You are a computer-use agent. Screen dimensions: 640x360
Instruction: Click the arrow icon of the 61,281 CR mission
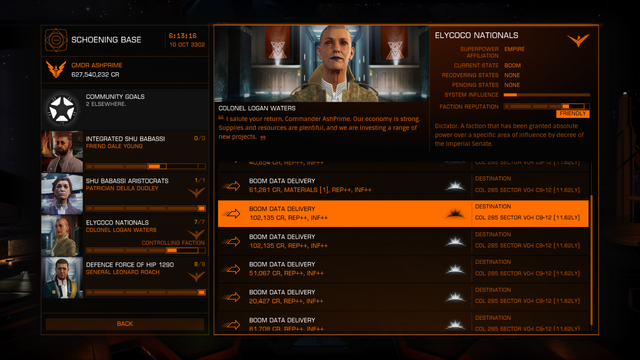point(231,186)
